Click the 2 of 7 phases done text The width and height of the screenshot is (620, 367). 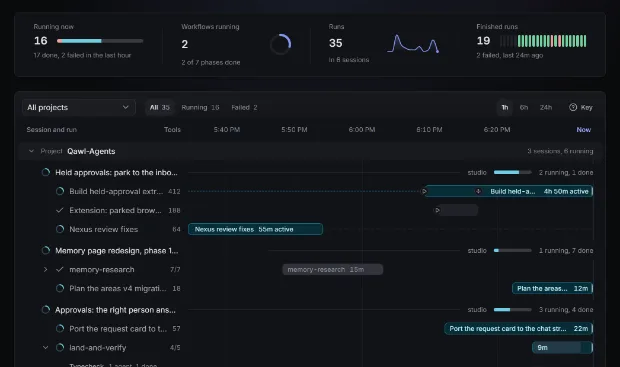point(211,62)
